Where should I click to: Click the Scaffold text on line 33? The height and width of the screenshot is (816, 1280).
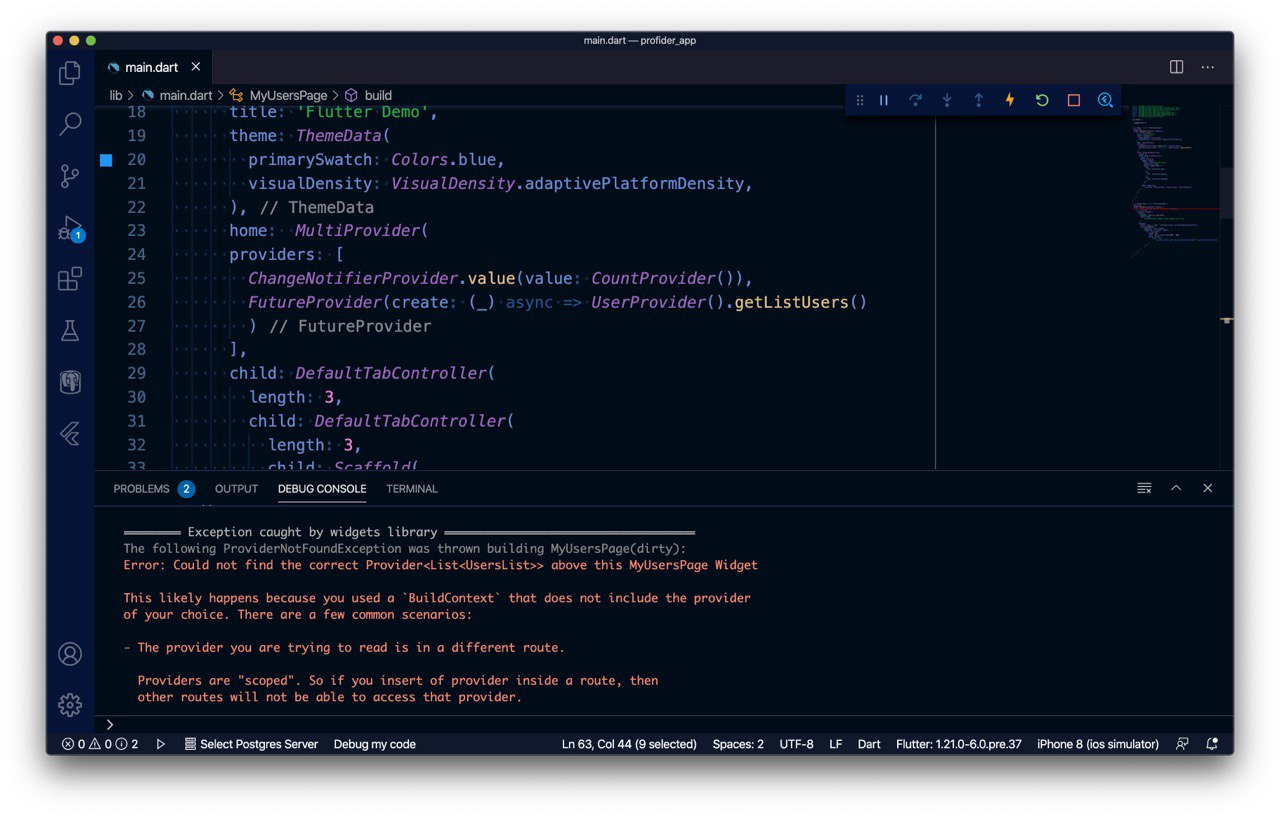pyautogui.click(x=370, y=466)
